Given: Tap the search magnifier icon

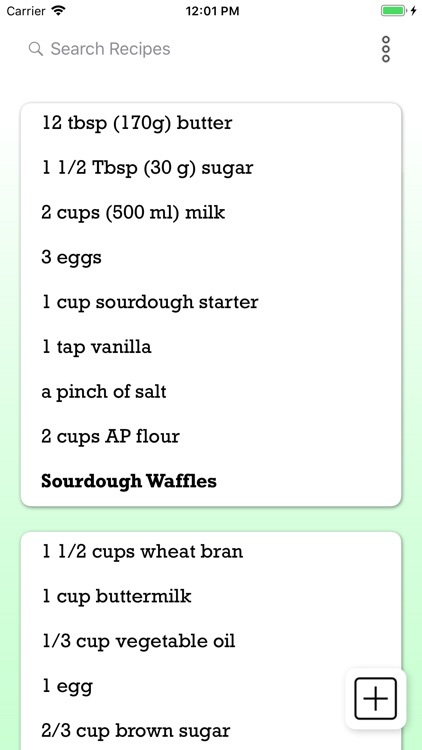Looking at the screenshot, I should pyautogui.click(x=36, y=49).
